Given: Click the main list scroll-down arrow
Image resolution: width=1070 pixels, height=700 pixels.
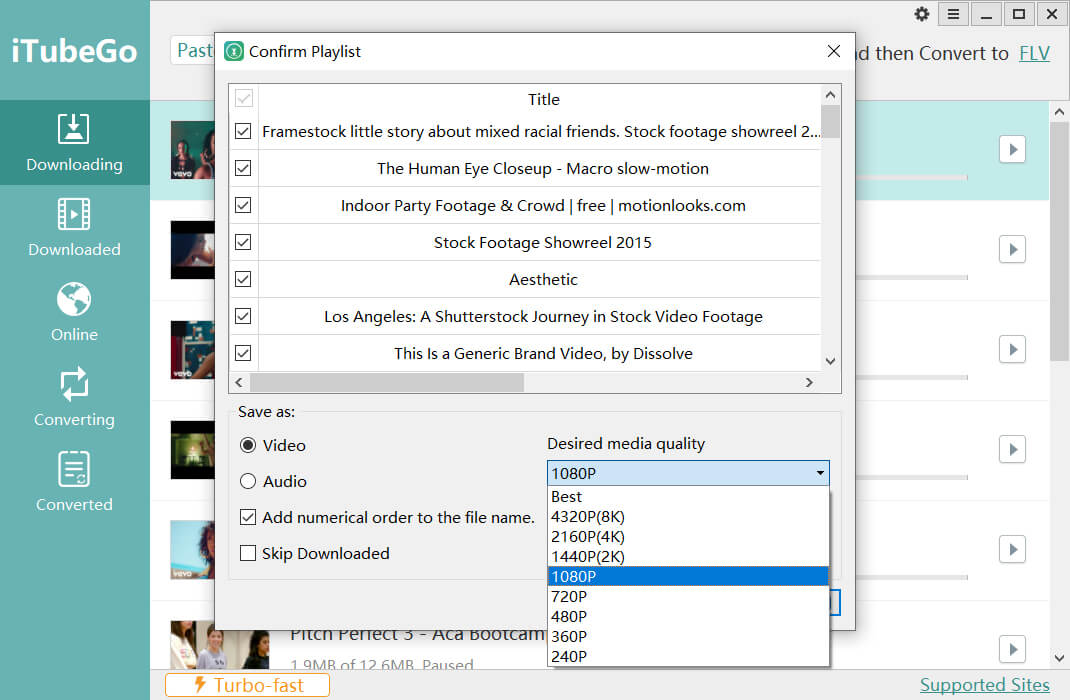Looking at the screenshot, I should (1059, 658).
